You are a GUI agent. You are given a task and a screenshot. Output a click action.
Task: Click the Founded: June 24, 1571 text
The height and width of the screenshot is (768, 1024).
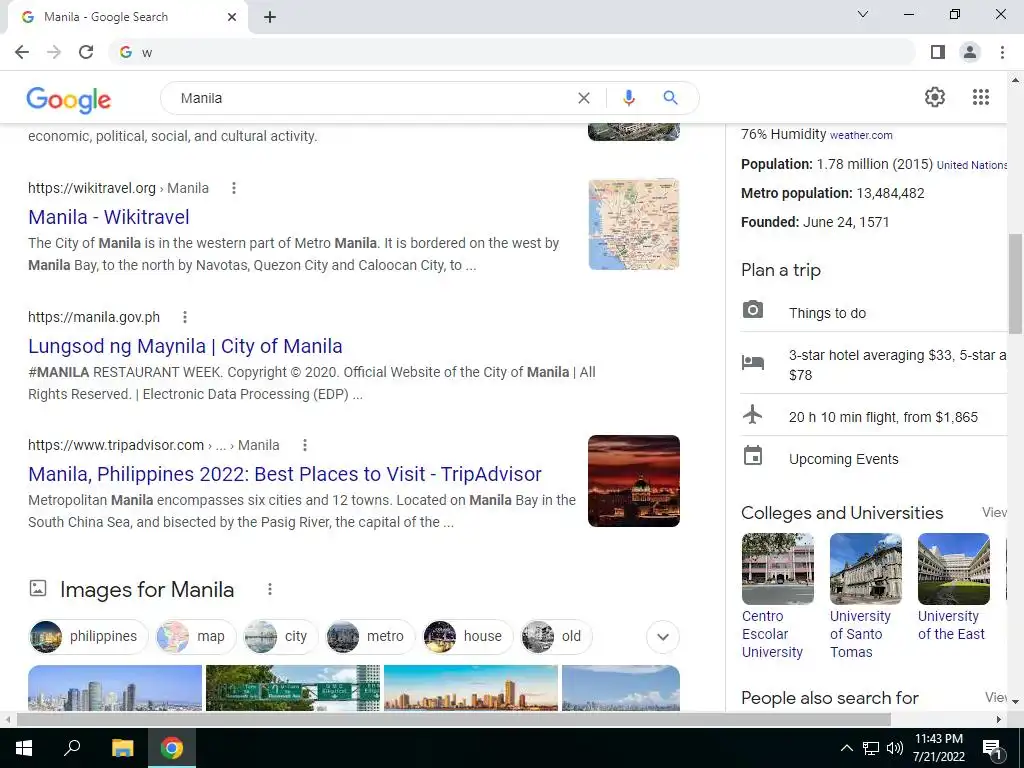pyautogui.click(x=815, y=222)
